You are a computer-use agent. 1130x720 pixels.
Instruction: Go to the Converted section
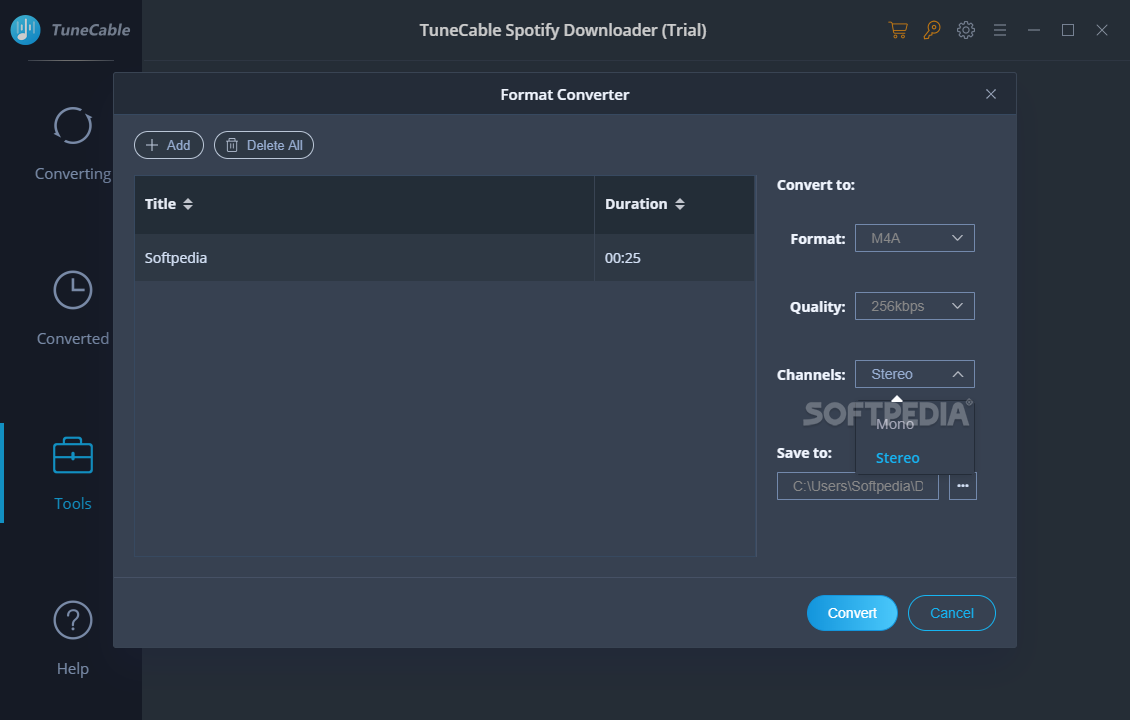[73, 308]
